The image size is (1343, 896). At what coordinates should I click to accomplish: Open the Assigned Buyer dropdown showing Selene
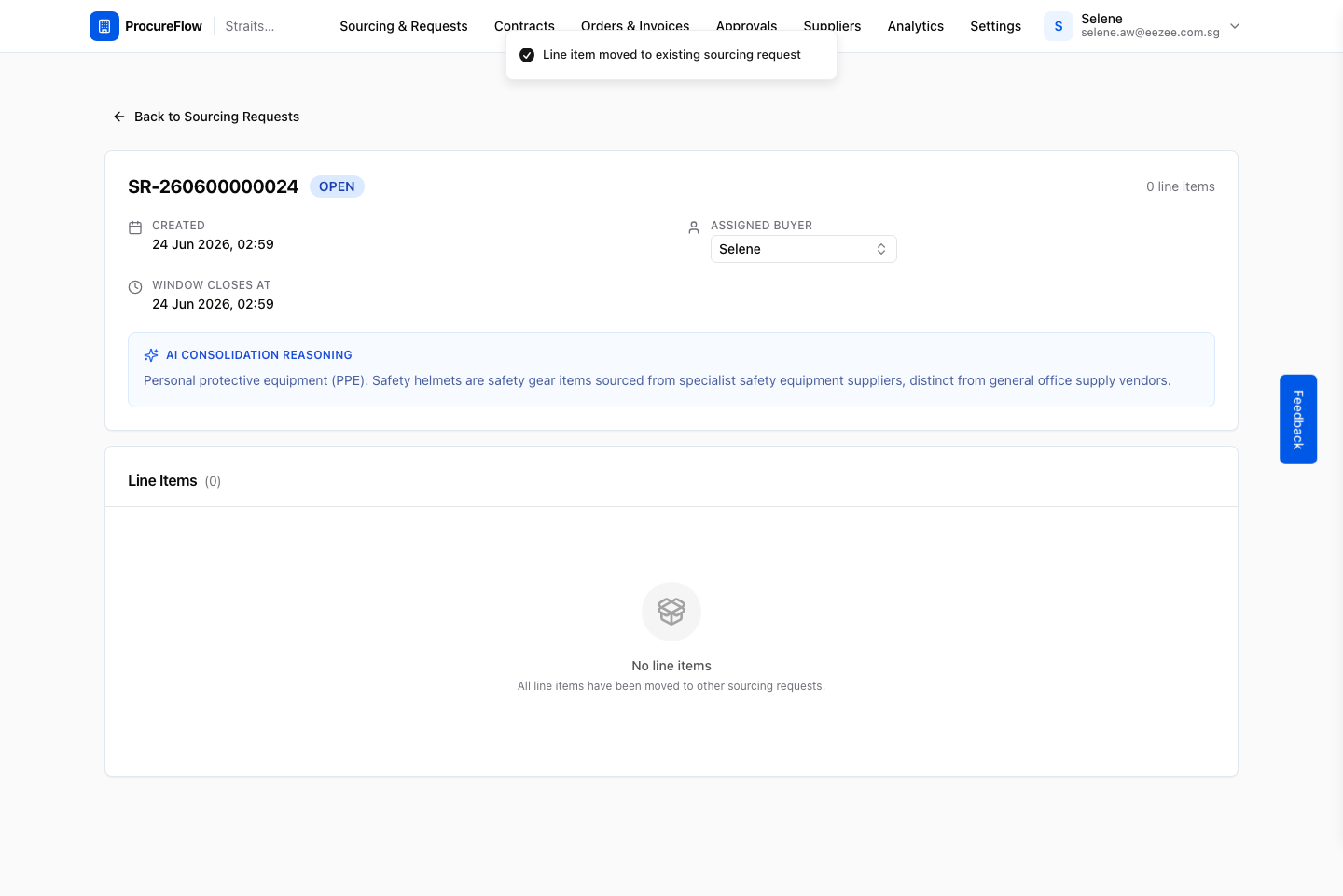[804, 249]
